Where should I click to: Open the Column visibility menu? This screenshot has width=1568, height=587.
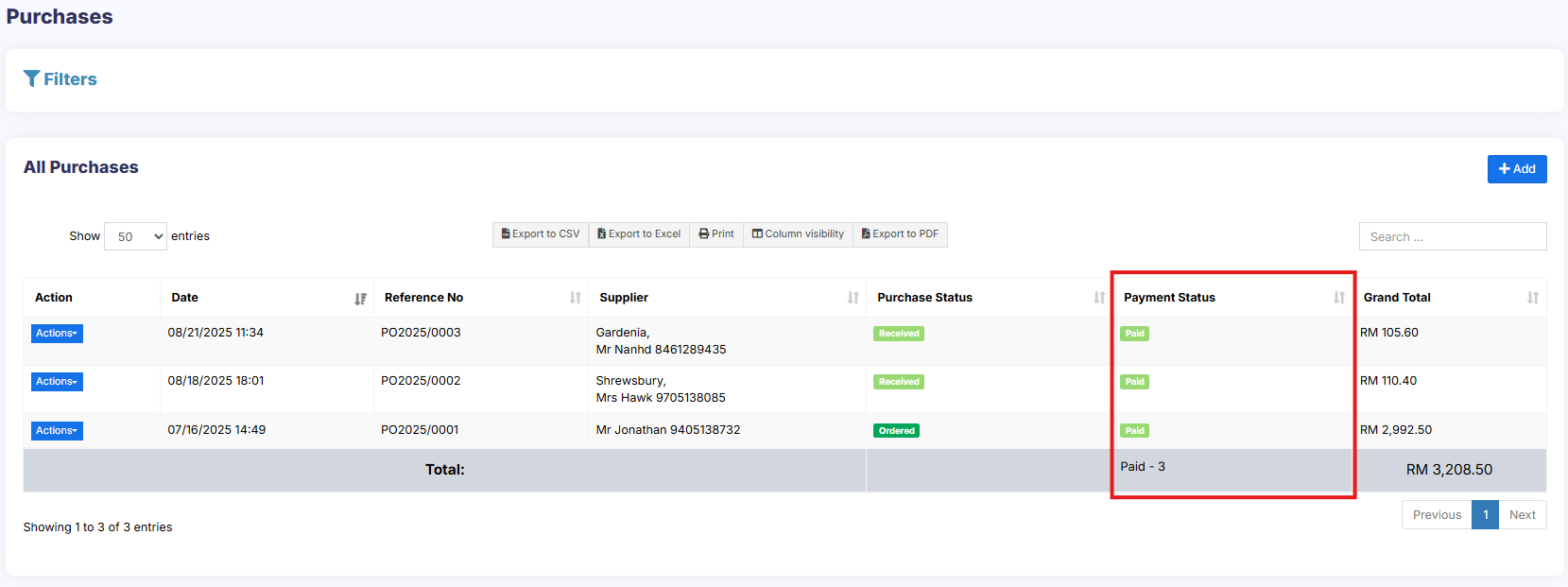(x=798, y=234)
